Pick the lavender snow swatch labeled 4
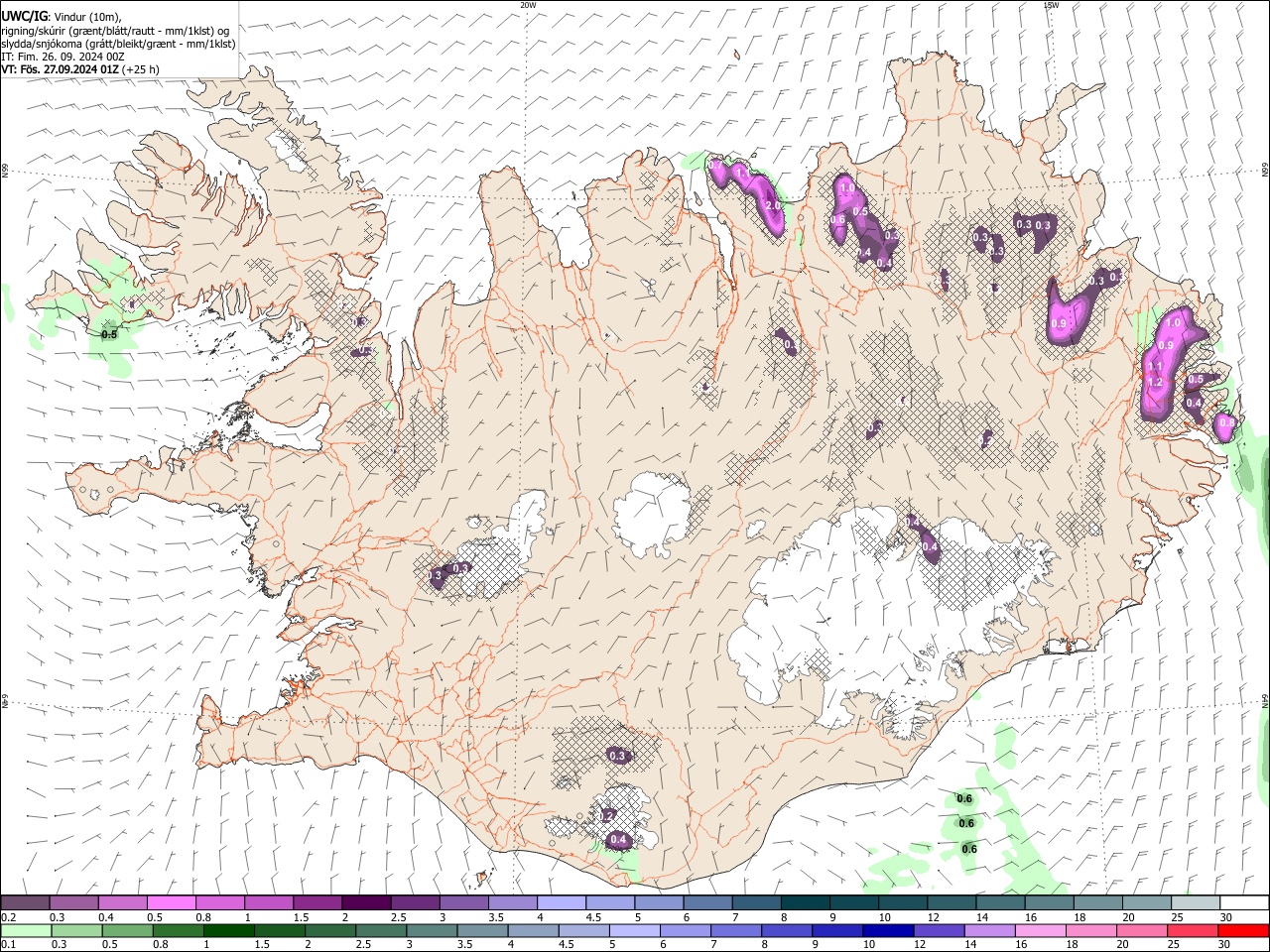 [x=561, y=902]
